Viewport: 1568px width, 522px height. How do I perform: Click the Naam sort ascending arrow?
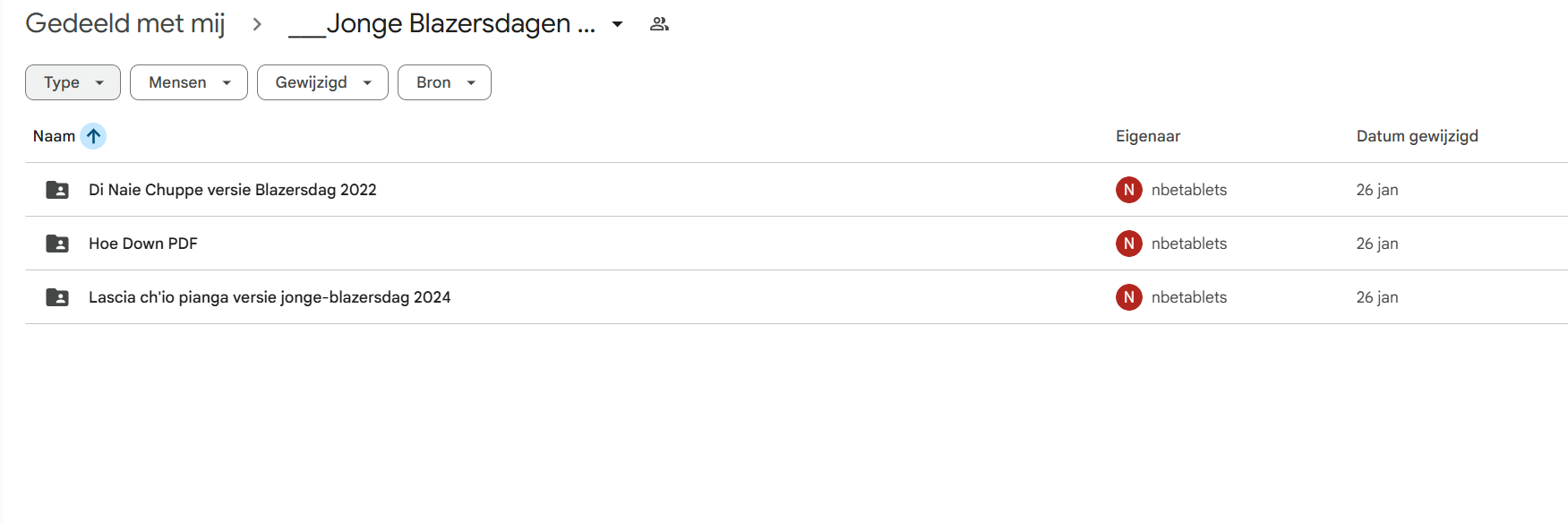click(93, 136)
